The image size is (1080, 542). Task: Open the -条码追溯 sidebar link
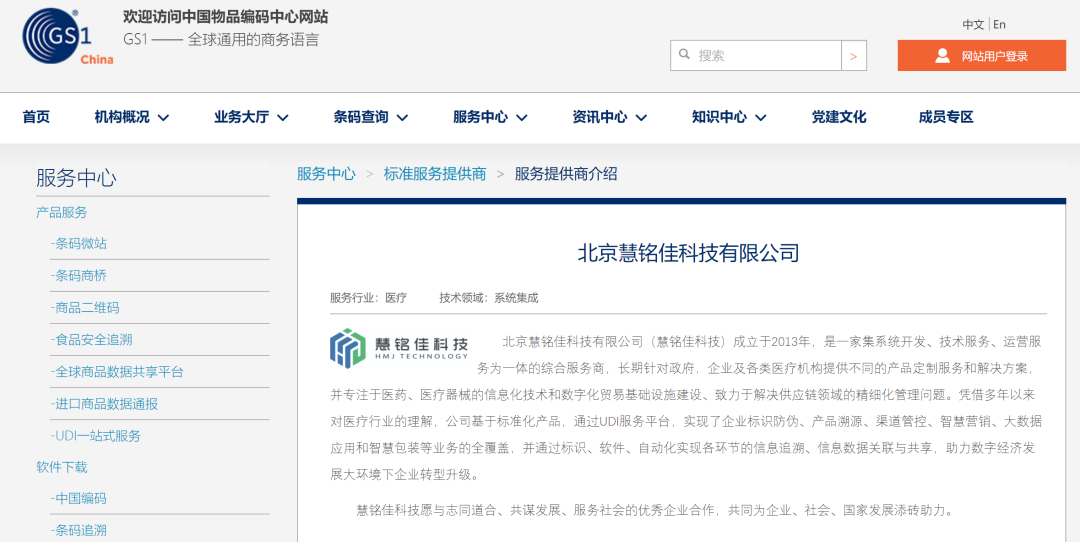(x=79, y=530)
